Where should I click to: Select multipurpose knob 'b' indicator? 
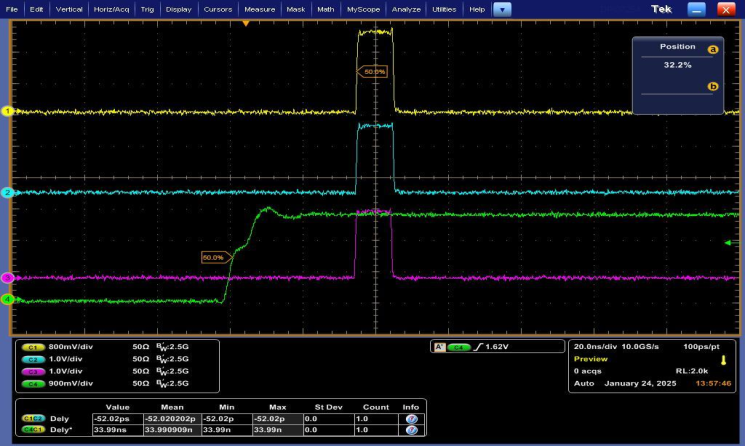pyautogui.click(x=713, y=87)
